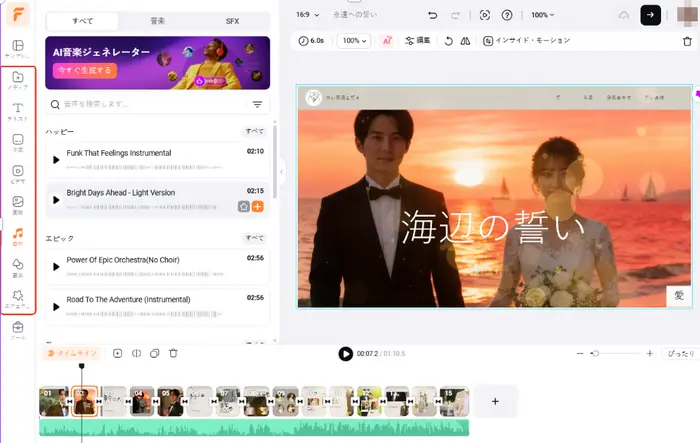Play Funk That Feelings Instrumental track
Viewport: 700px width, 443px height.
click(x=56, y=159)
